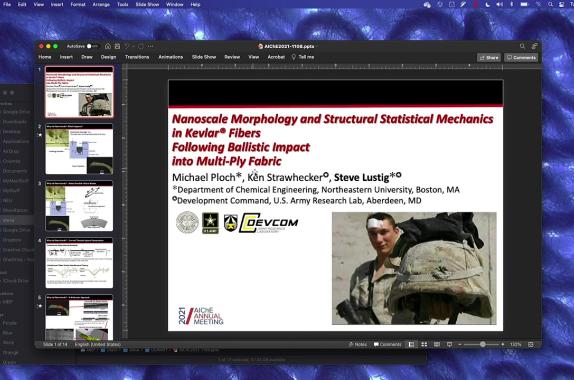
Task: Start slide show from status bar icon
Action: 450,344
